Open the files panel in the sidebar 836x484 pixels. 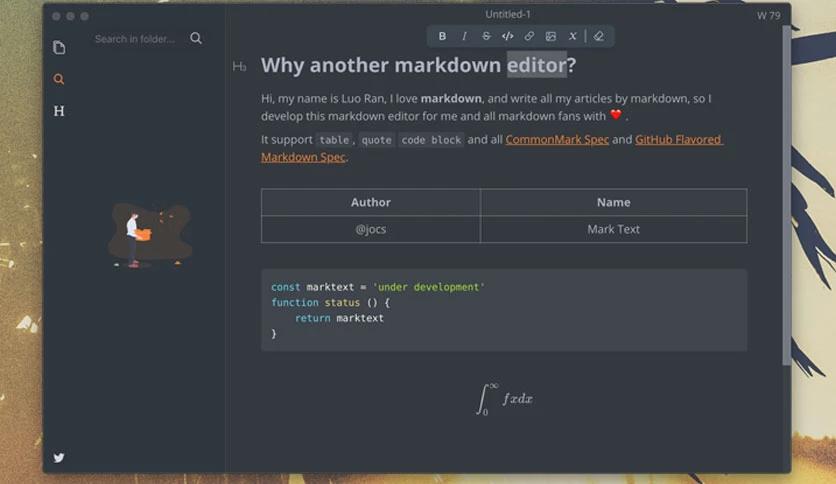click(59, 47)
